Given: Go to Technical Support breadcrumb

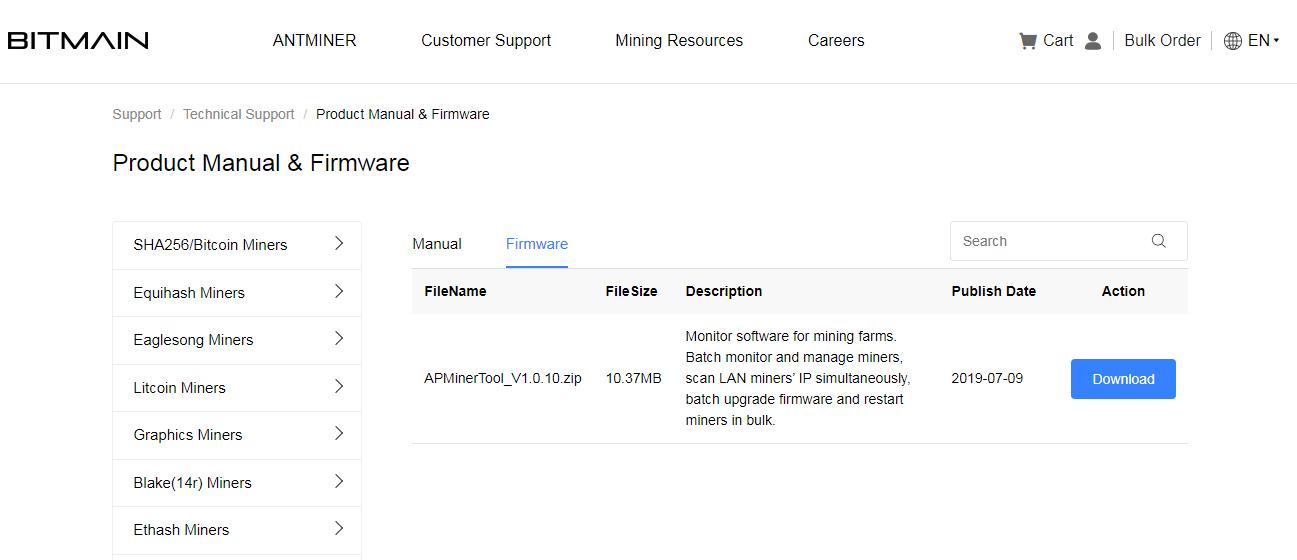Looking at the screenshot, I should [239, 114].
